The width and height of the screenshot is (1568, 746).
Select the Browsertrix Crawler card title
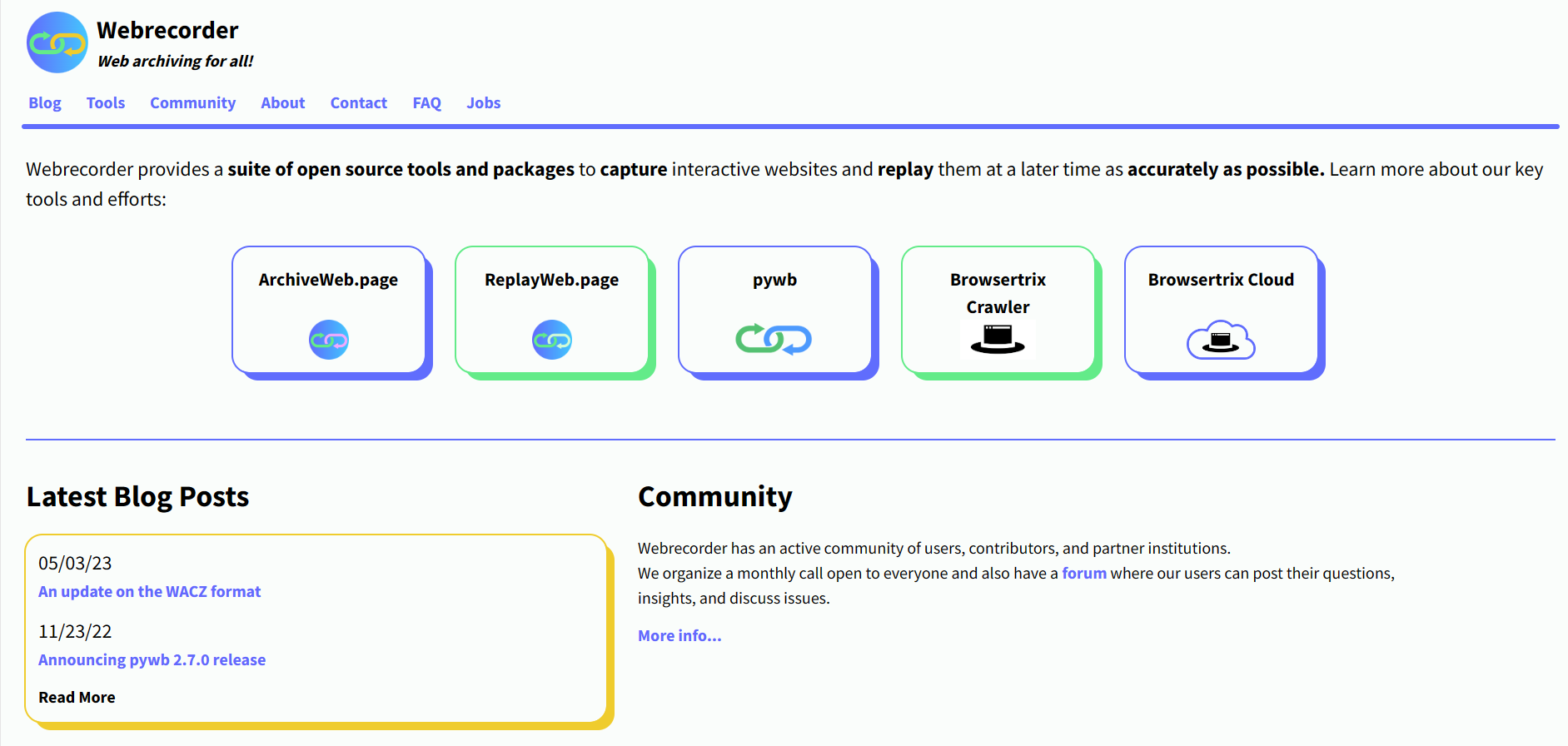coord(998,293)
